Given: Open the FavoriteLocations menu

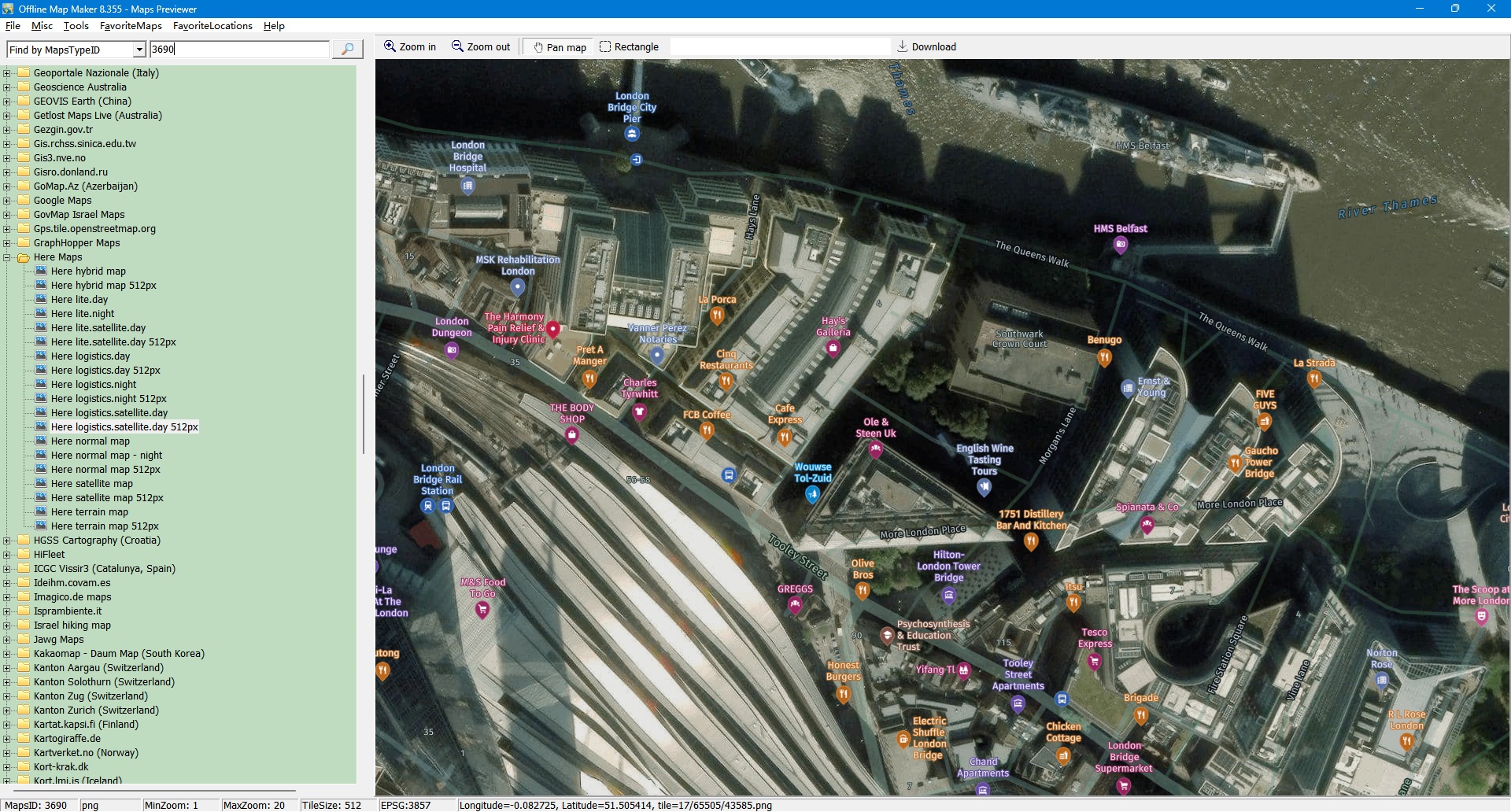Looking at the screenshot, I should click(x=212, y=26).
